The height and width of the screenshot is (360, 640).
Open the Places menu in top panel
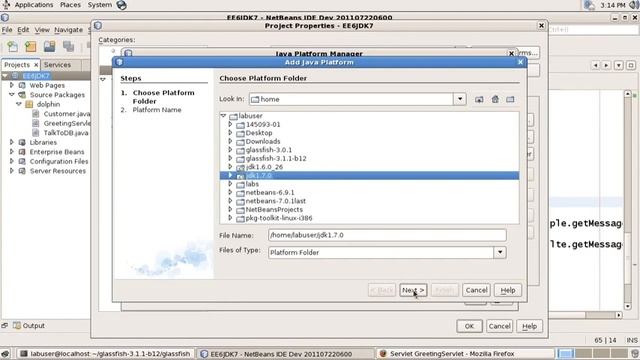tap(70, 5)
